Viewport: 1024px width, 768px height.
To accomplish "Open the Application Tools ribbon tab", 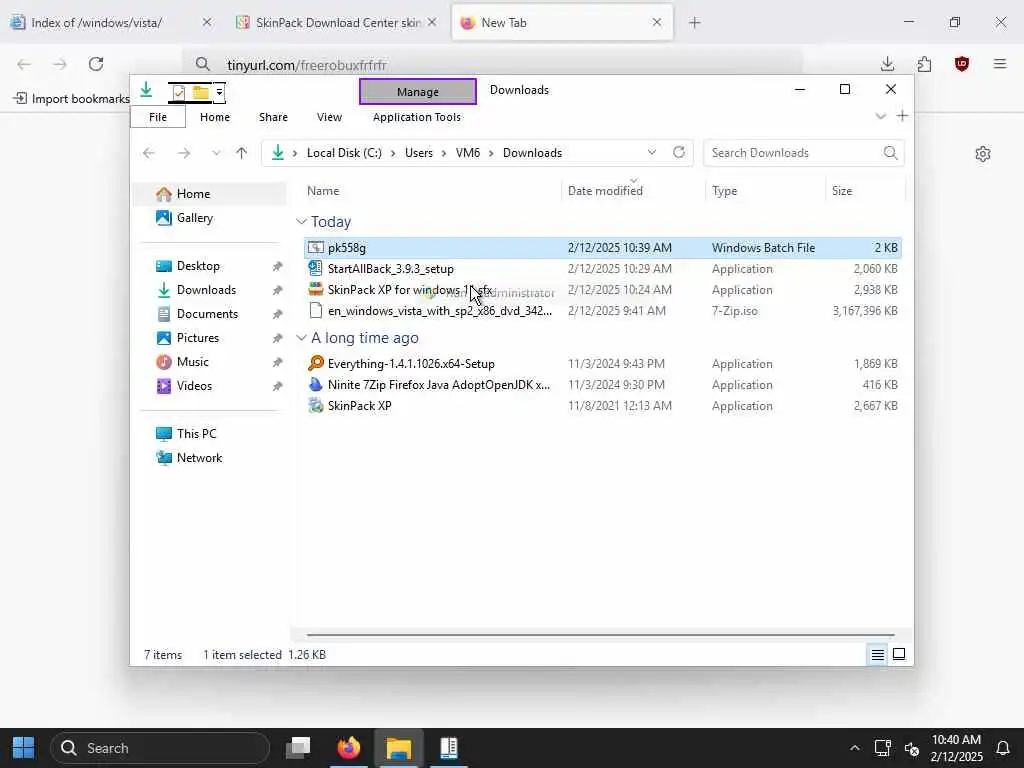I will click(417, 117).
